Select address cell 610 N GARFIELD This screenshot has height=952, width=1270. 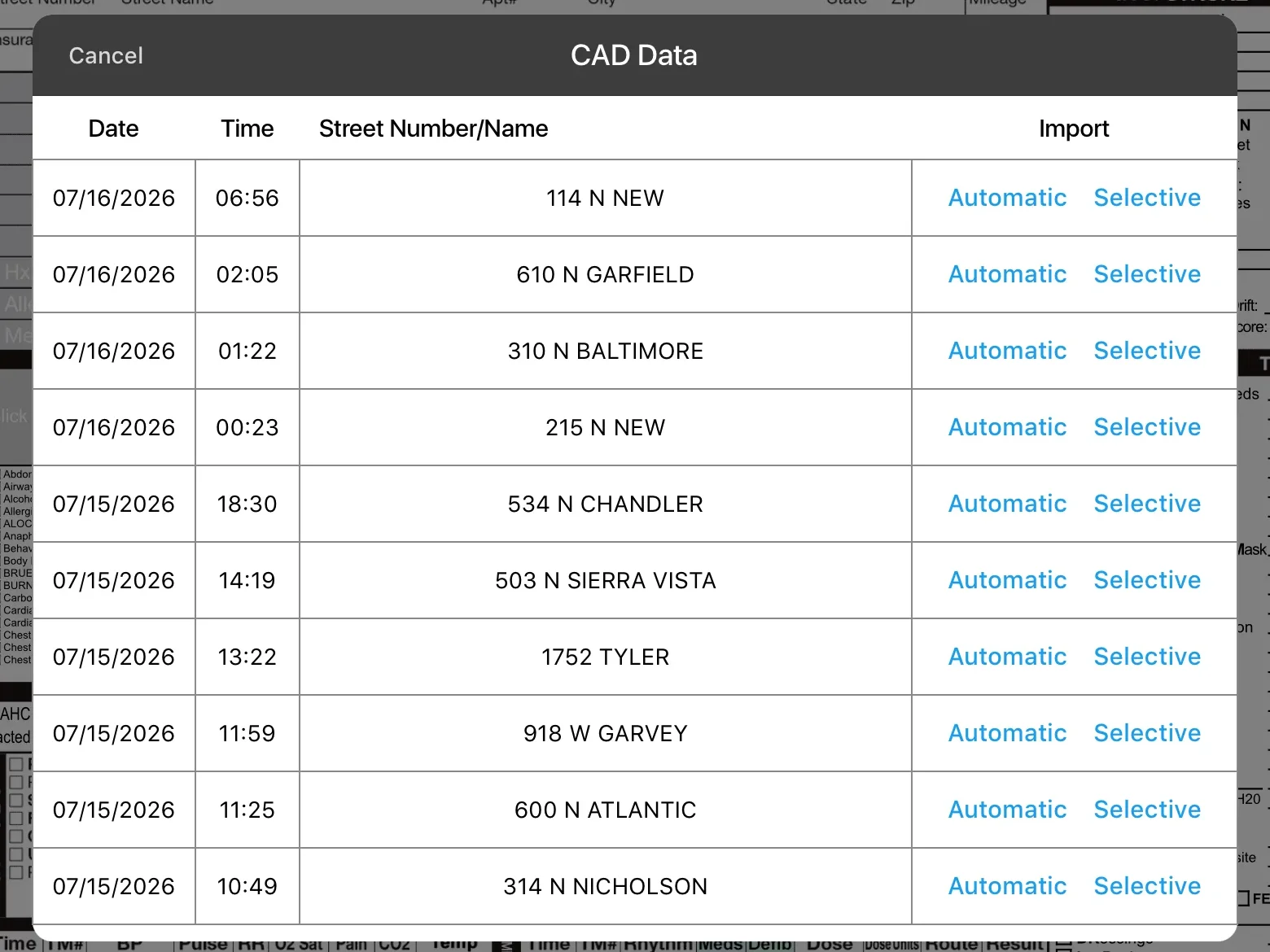click(605, 274)
